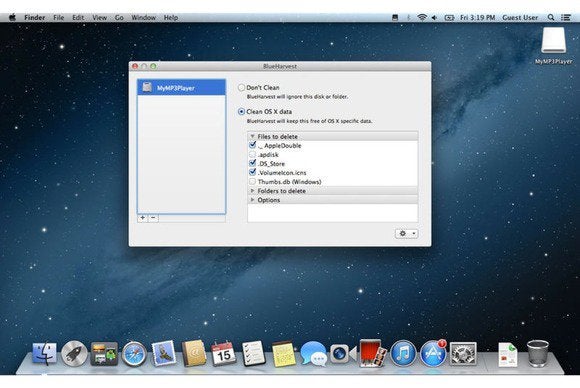The image size is (580, 388).
Task: Select the Clean OS X data option
Action: [241, 111]
